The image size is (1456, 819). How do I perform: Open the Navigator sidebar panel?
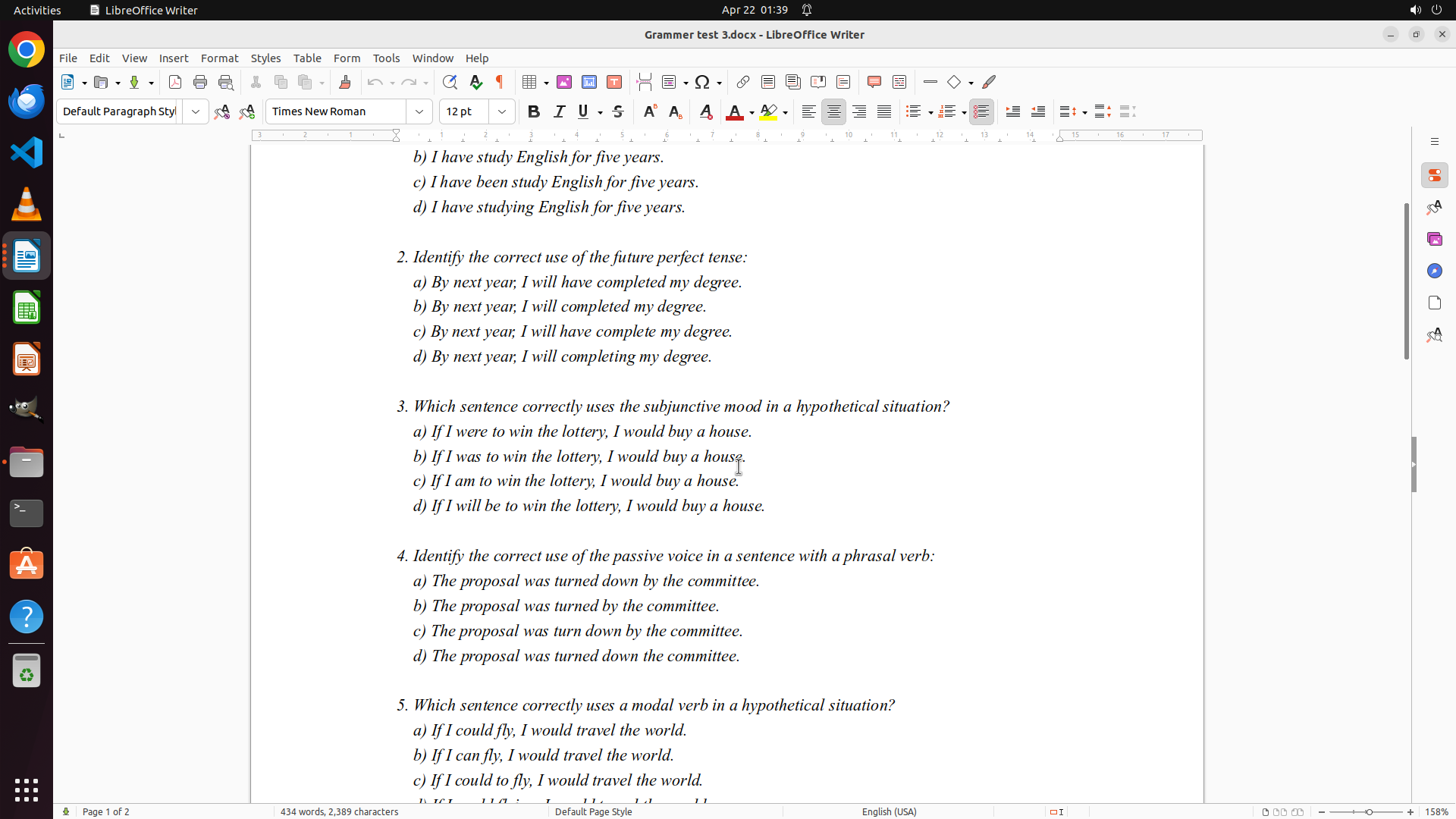coord(1434,271)
